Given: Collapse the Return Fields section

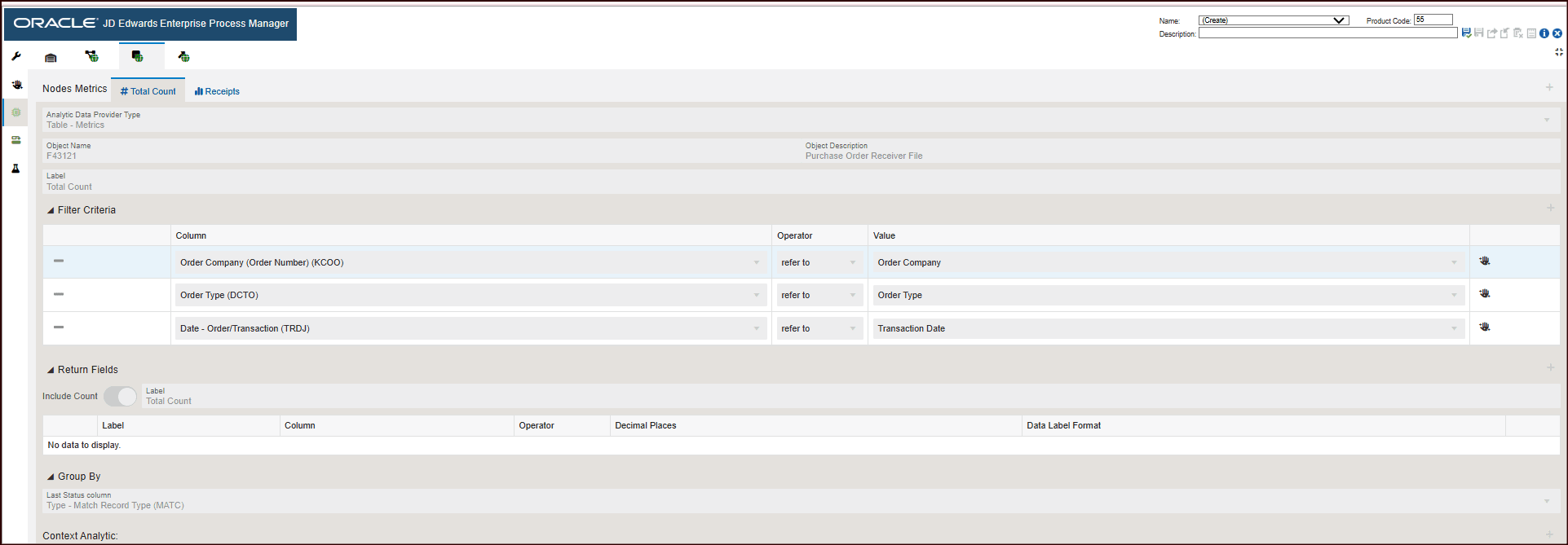Looking at the screenshot, I should 51,370.
